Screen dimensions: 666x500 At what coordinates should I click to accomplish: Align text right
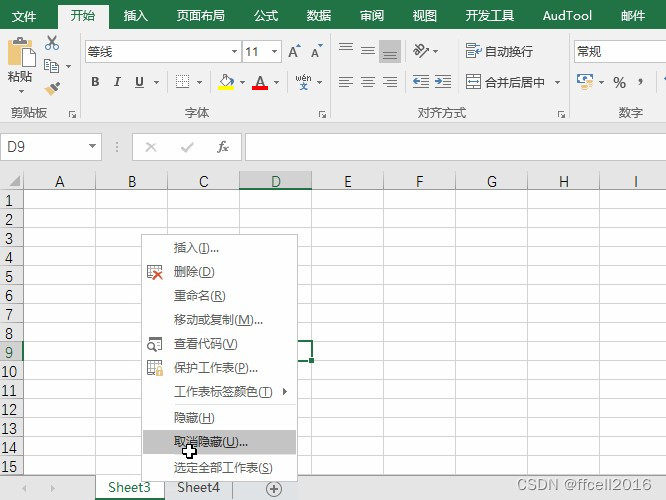pos(390,82)
